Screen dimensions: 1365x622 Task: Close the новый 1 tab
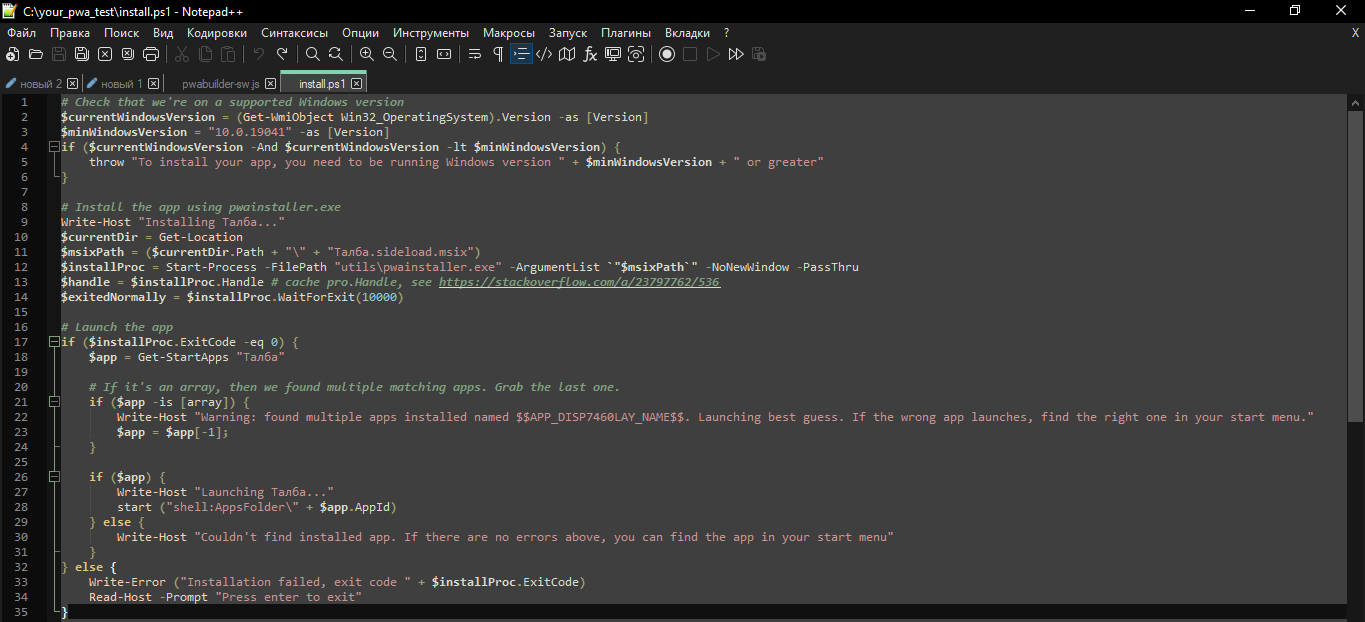point(153,84)
